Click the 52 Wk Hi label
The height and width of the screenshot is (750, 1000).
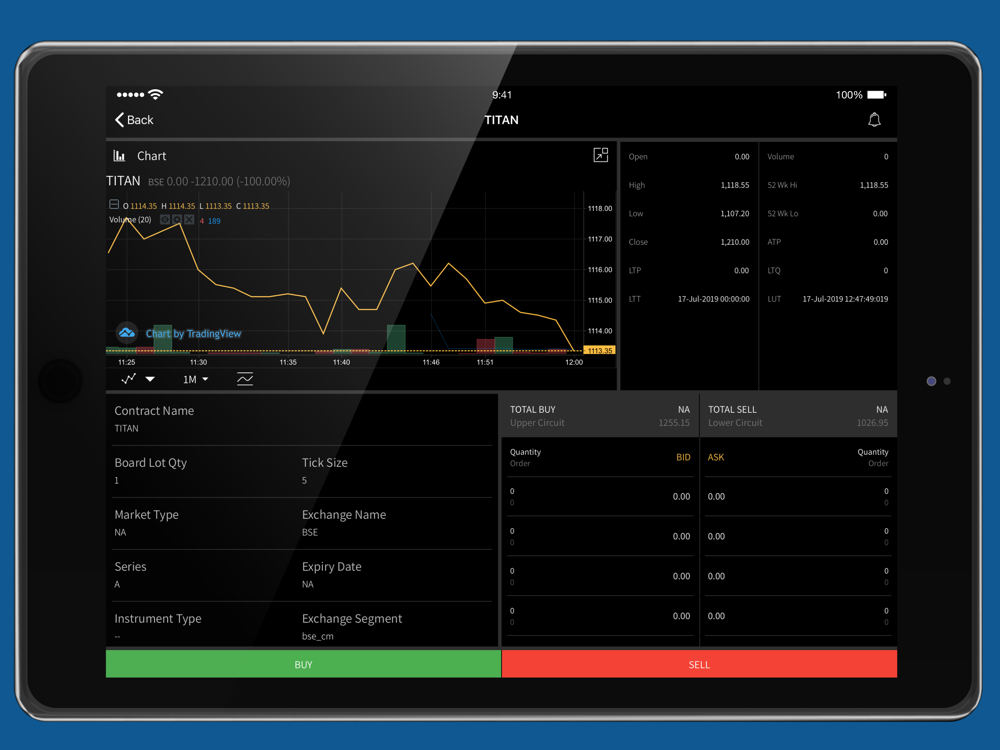[782, 185]
